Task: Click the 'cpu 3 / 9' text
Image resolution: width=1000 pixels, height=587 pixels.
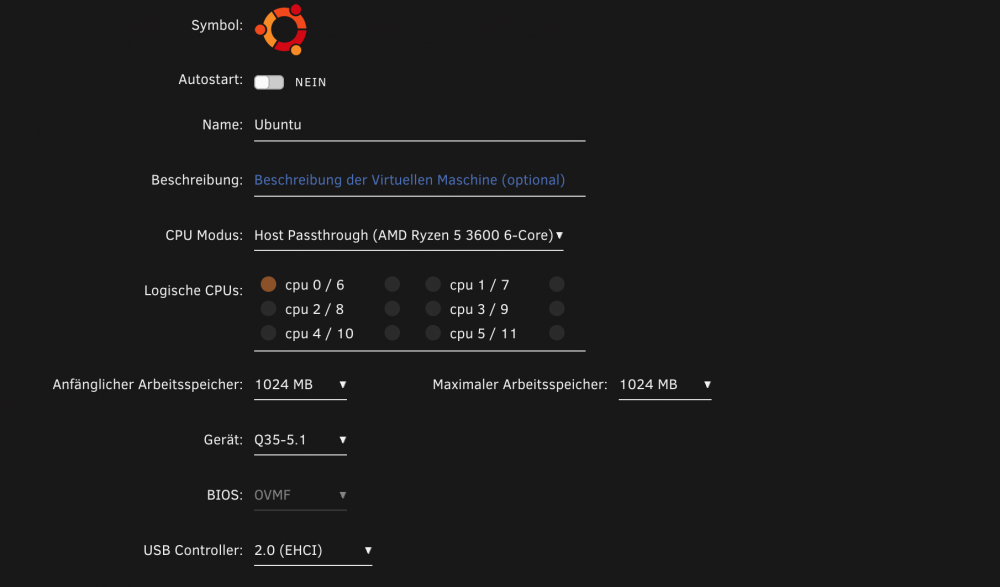Action: pos(479,309)
